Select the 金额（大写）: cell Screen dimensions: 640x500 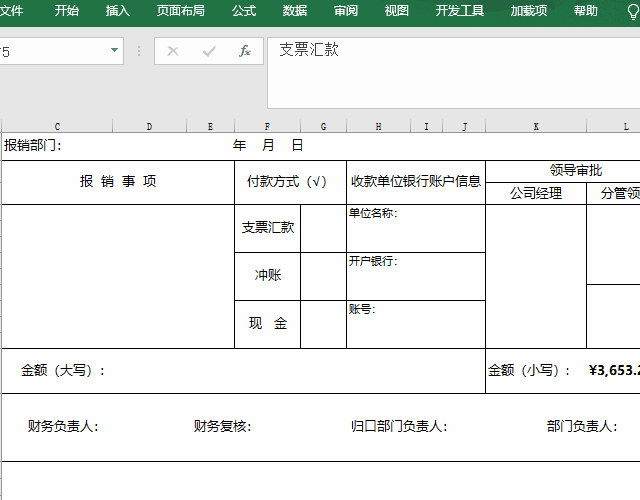(x=243, y=371)
